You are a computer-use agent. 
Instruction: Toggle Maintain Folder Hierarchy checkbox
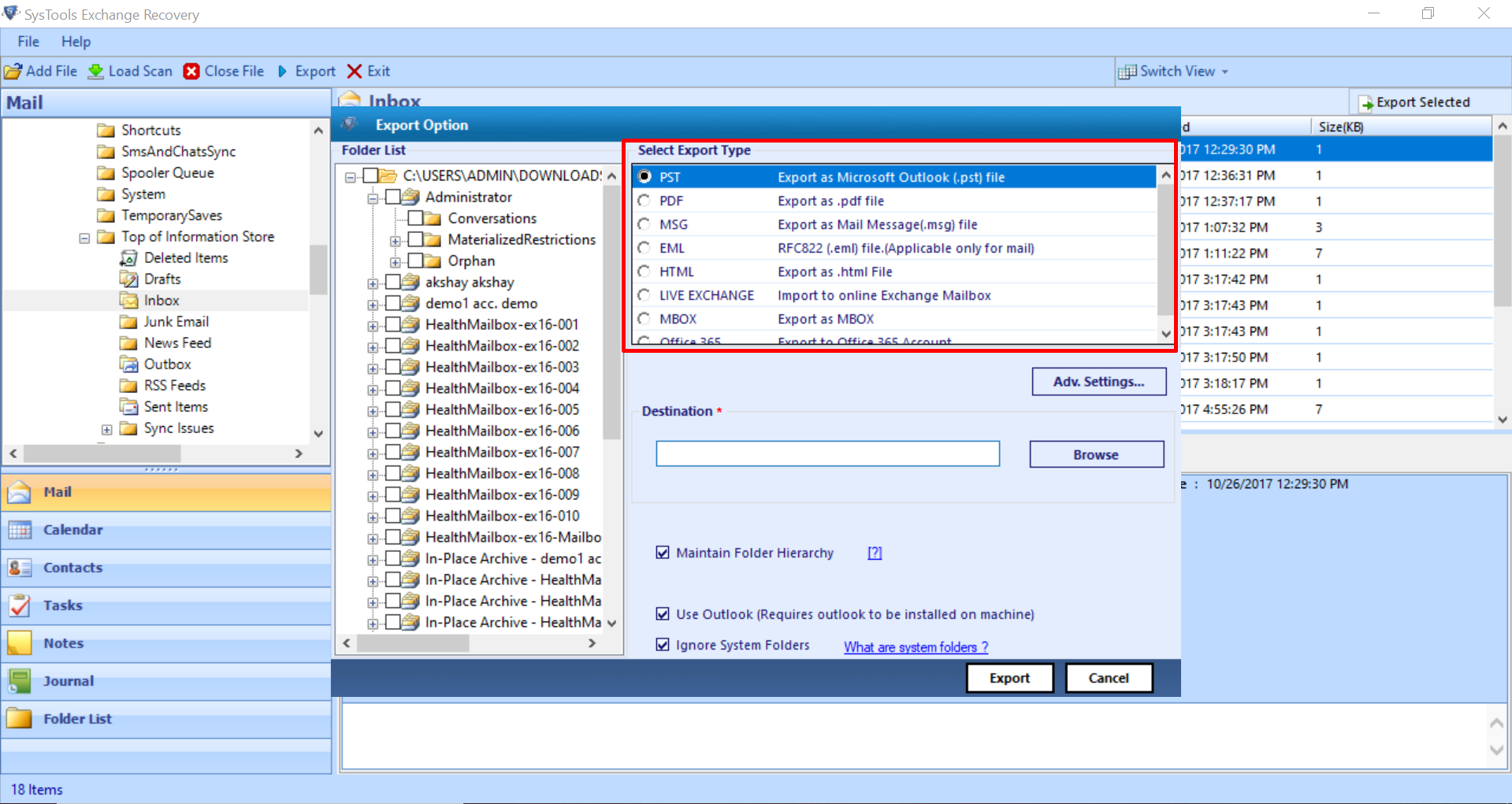663,553
